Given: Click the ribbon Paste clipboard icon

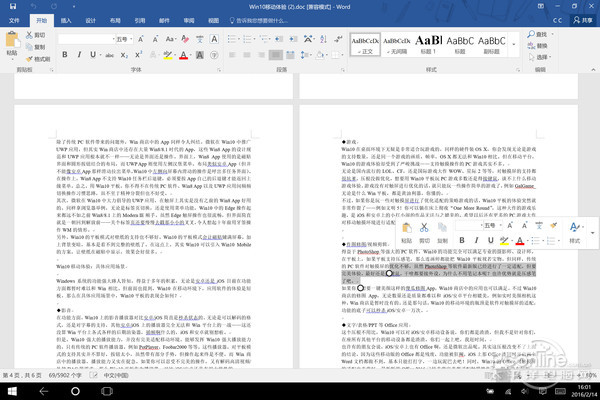Looking at the screenshot, I should pyautogui.click(x=12, y=40).
